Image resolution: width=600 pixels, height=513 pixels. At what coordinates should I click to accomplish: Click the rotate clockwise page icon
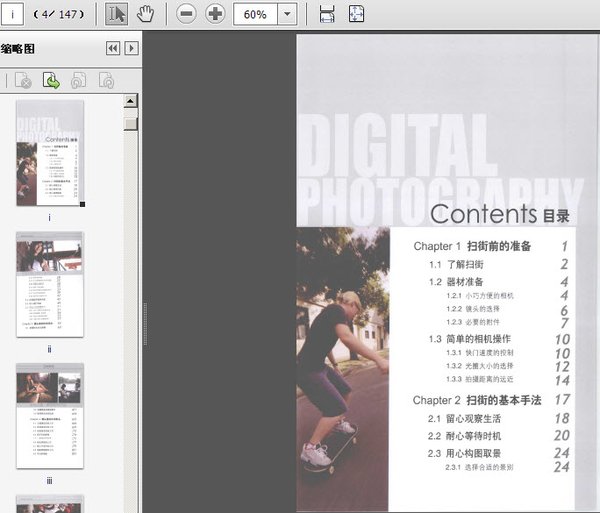click(105, 80)
